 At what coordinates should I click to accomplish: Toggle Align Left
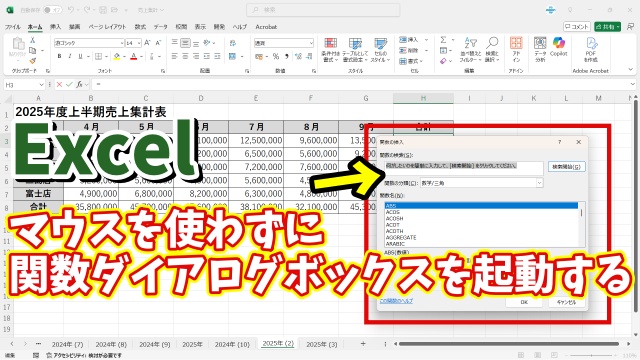click(174, 56)
